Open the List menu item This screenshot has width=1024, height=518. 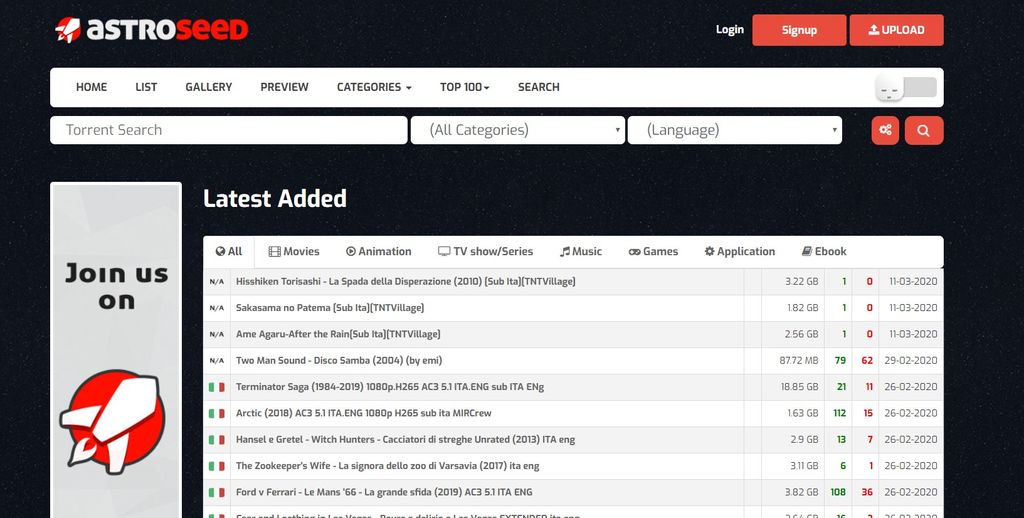(146, 87)
